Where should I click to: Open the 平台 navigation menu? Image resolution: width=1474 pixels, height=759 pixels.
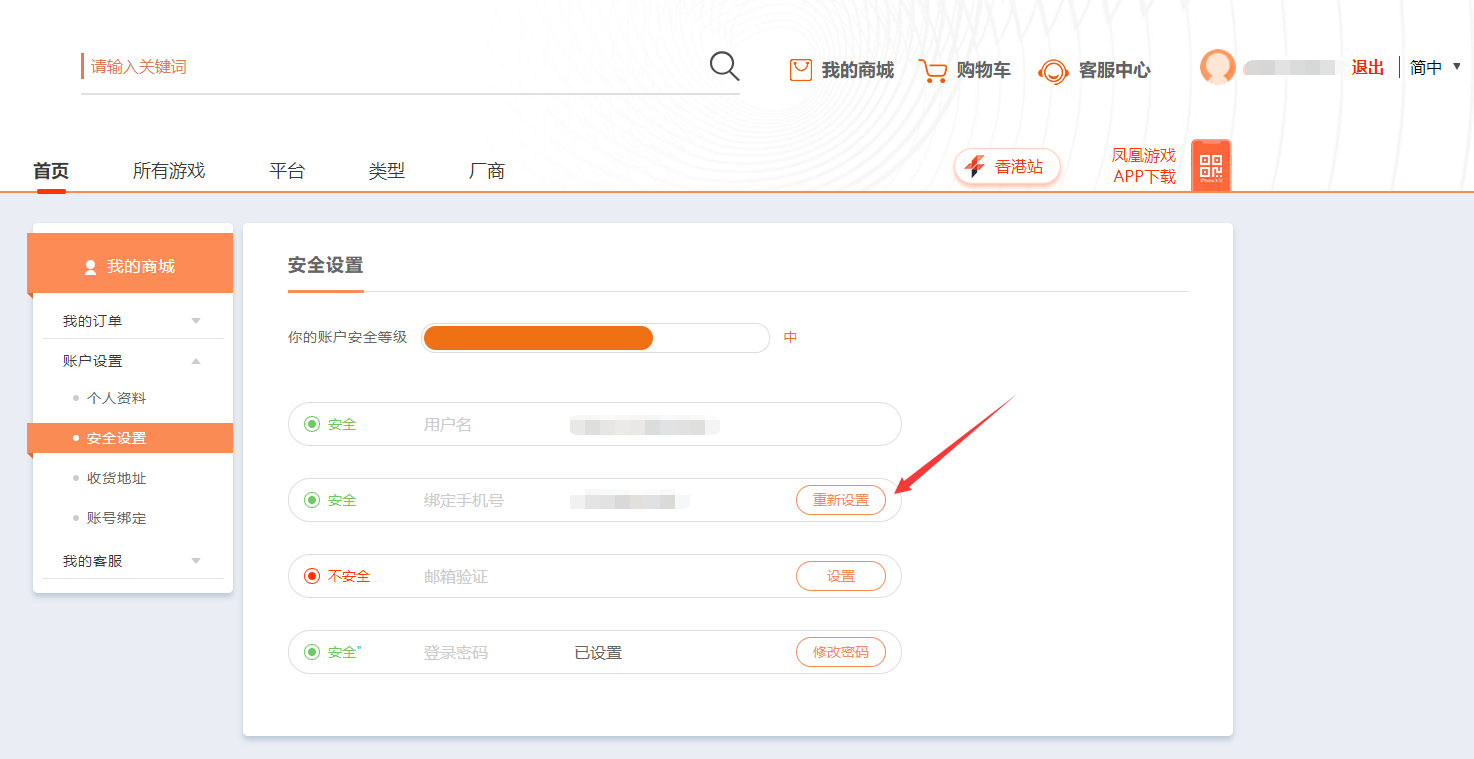click(x=286, y=170)
